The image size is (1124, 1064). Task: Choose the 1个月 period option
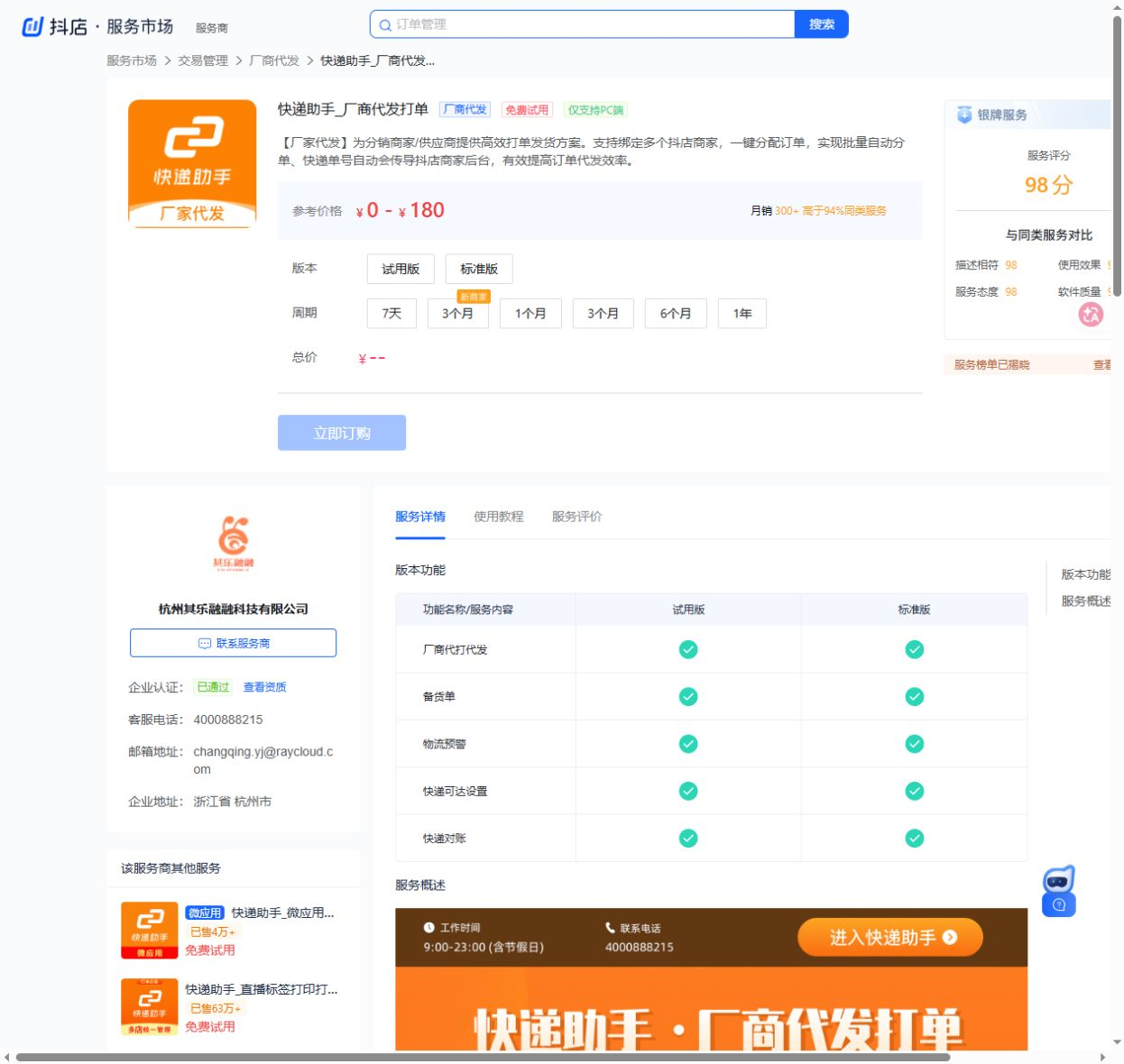click(530, 314)
